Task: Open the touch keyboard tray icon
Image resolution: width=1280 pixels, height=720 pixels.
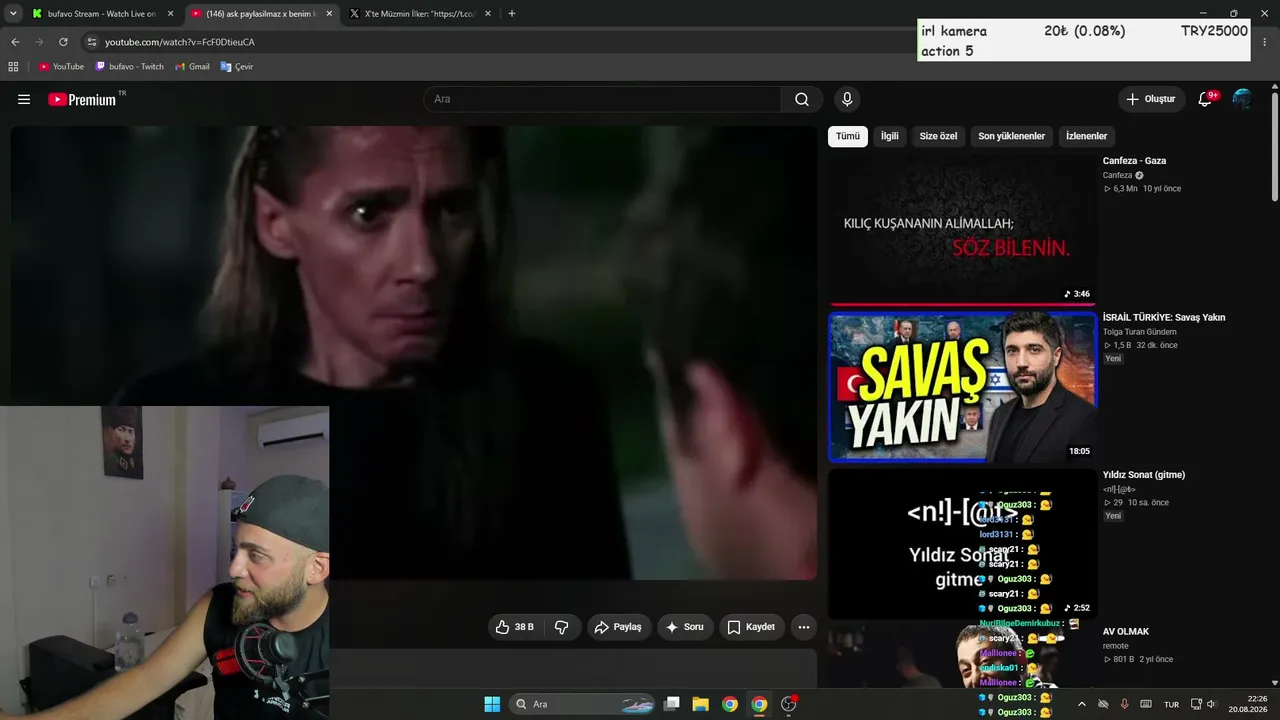Action: (1146, 704)
